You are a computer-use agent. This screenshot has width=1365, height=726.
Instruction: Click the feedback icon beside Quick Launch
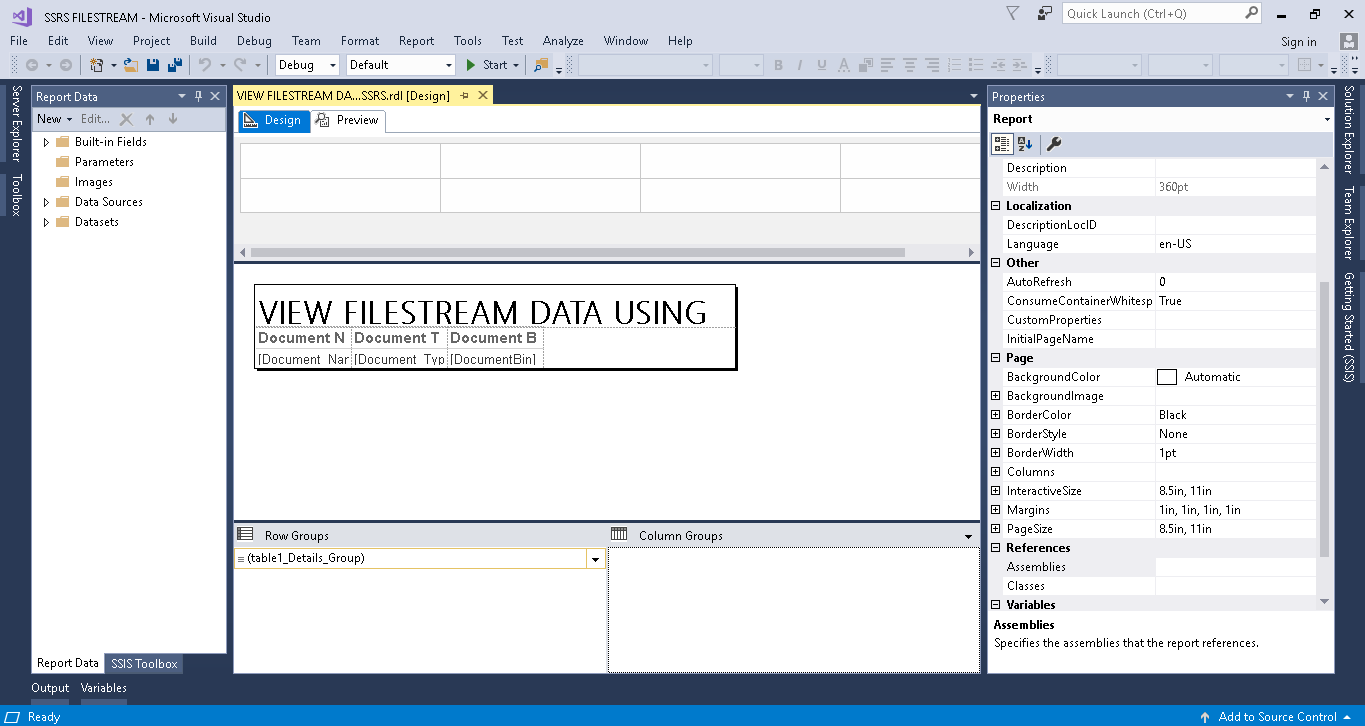coord(1045,14)
